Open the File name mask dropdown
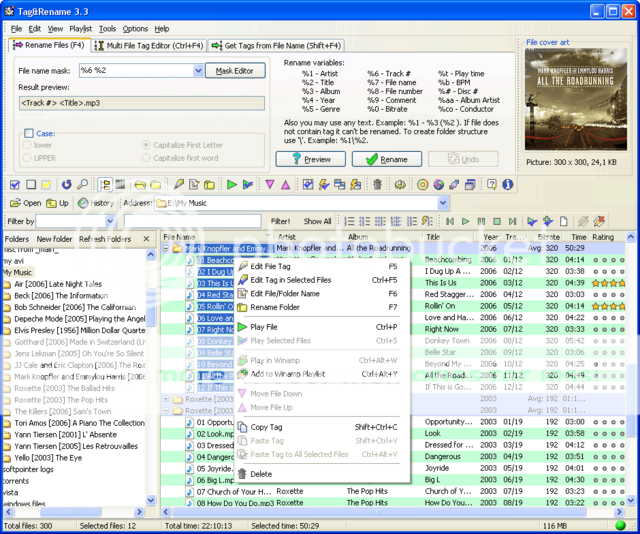 tap(197, 71)
